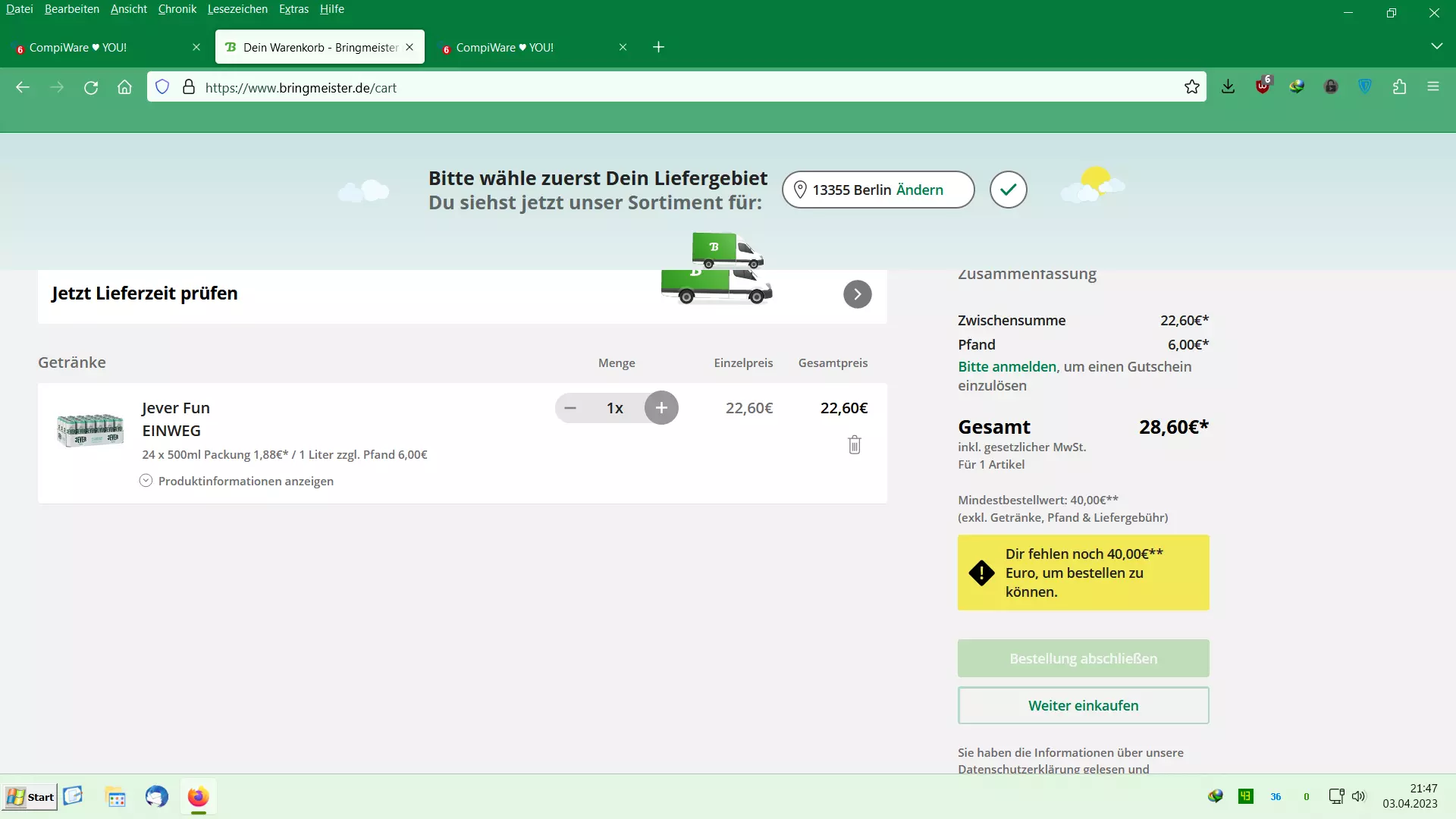Decrease Jever Fun quantity with minus
The height and width of the screenshot is (819, 1456).
click(570, 408)
